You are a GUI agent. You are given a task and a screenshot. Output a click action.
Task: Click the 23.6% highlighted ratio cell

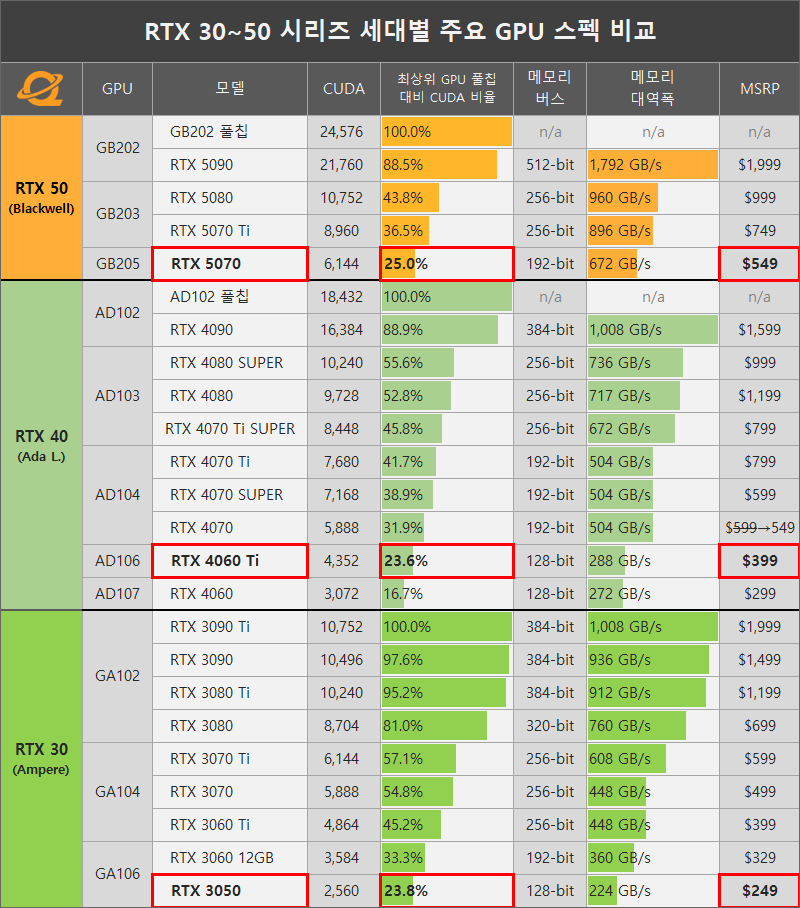(x=447, y=561)
